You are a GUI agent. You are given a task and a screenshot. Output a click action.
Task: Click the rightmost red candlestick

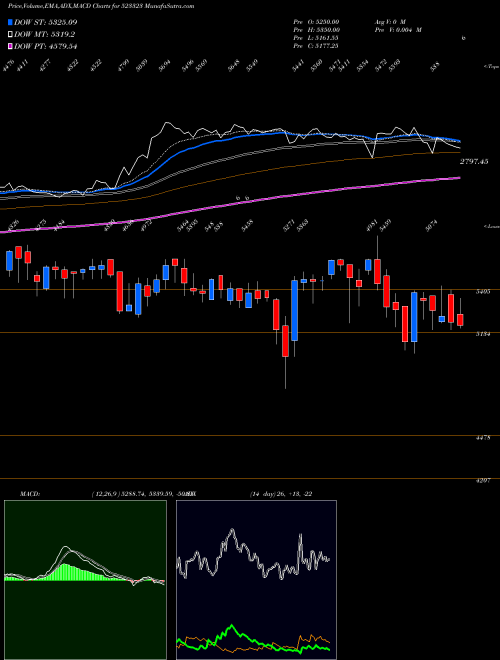pyautogui.click(x=460, y=320)
